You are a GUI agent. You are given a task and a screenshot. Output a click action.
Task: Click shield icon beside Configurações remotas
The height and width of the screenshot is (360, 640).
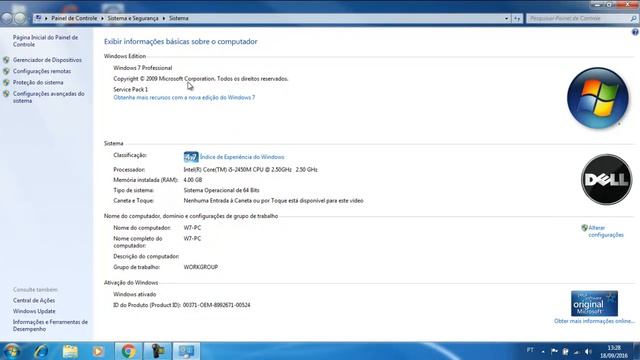click(6, 71)
